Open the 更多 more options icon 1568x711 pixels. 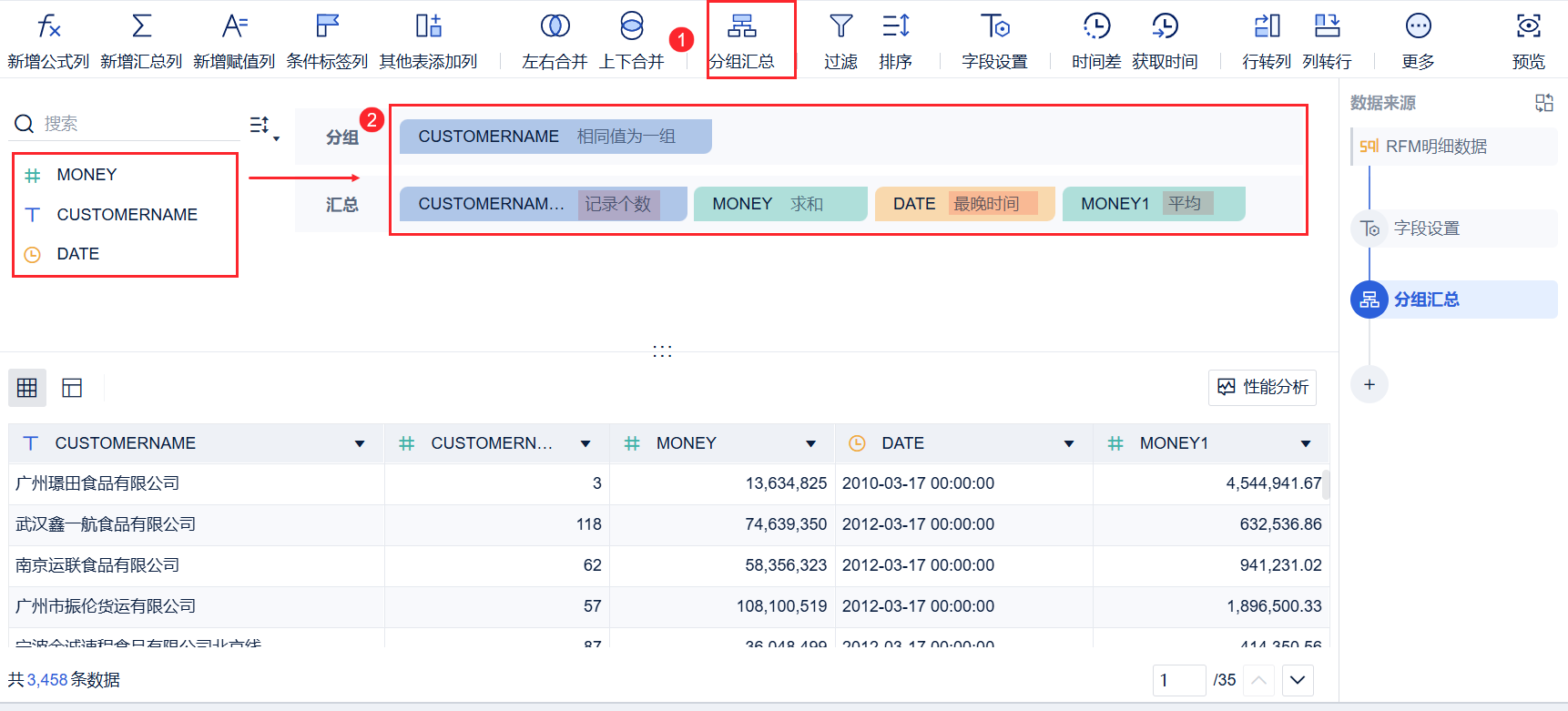(1418, 26)
